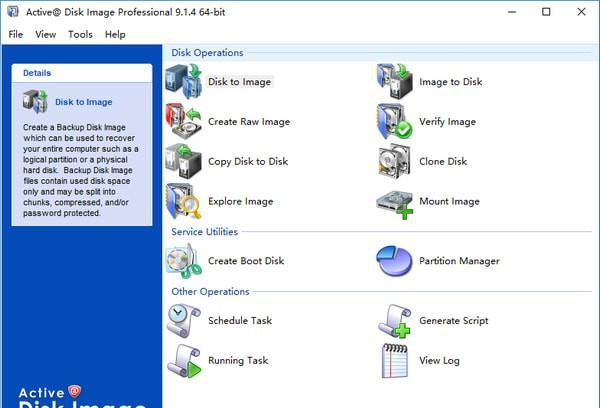
Task: Click the Mount Image icon
Action: tap(395, 205)
